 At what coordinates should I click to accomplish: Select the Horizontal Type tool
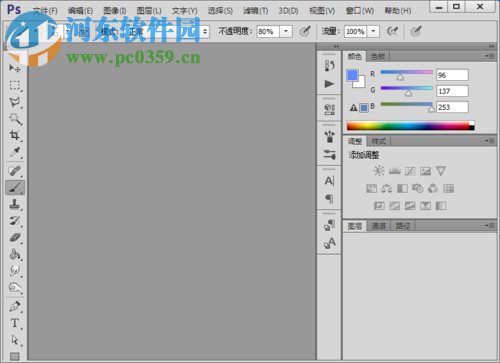(15, 323)
